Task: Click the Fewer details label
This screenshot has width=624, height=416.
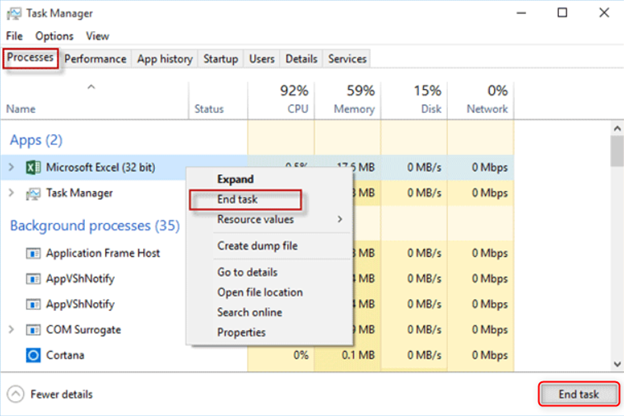Action: point(62,395)
